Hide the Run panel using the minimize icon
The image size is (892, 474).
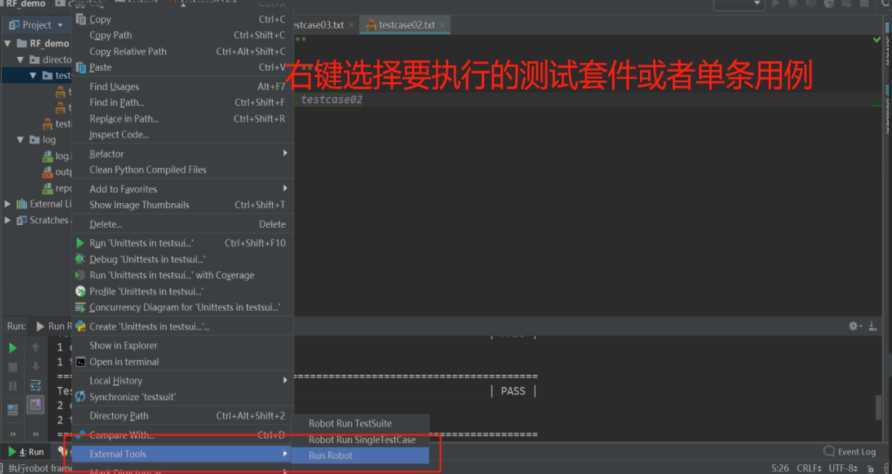click(873, 326)
